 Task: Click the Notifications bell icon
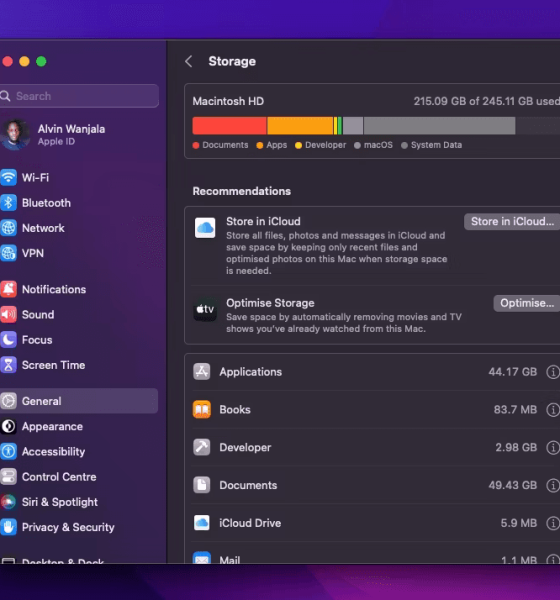[x=8, y=289]
